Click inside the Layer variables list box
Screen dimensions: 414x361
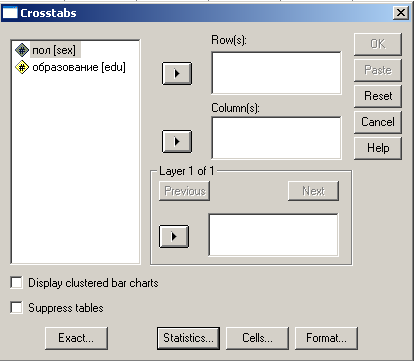[273, 235]
